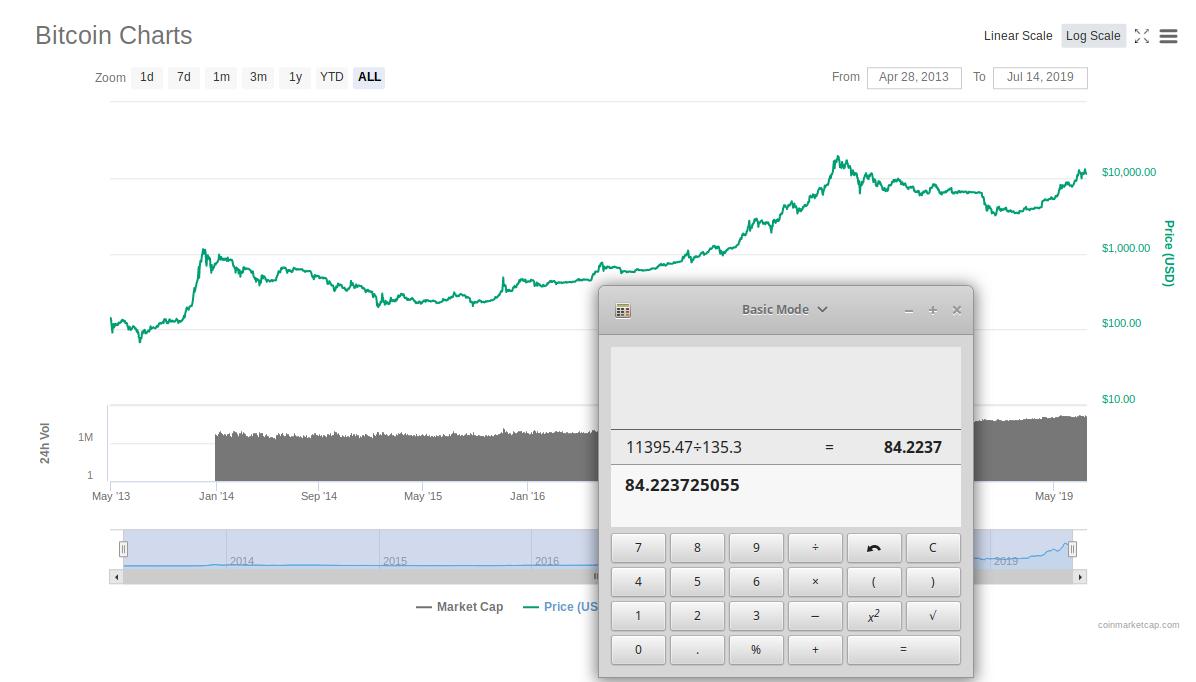Click the To date field
The image size is (1196, 682).
click(1040, 77)
